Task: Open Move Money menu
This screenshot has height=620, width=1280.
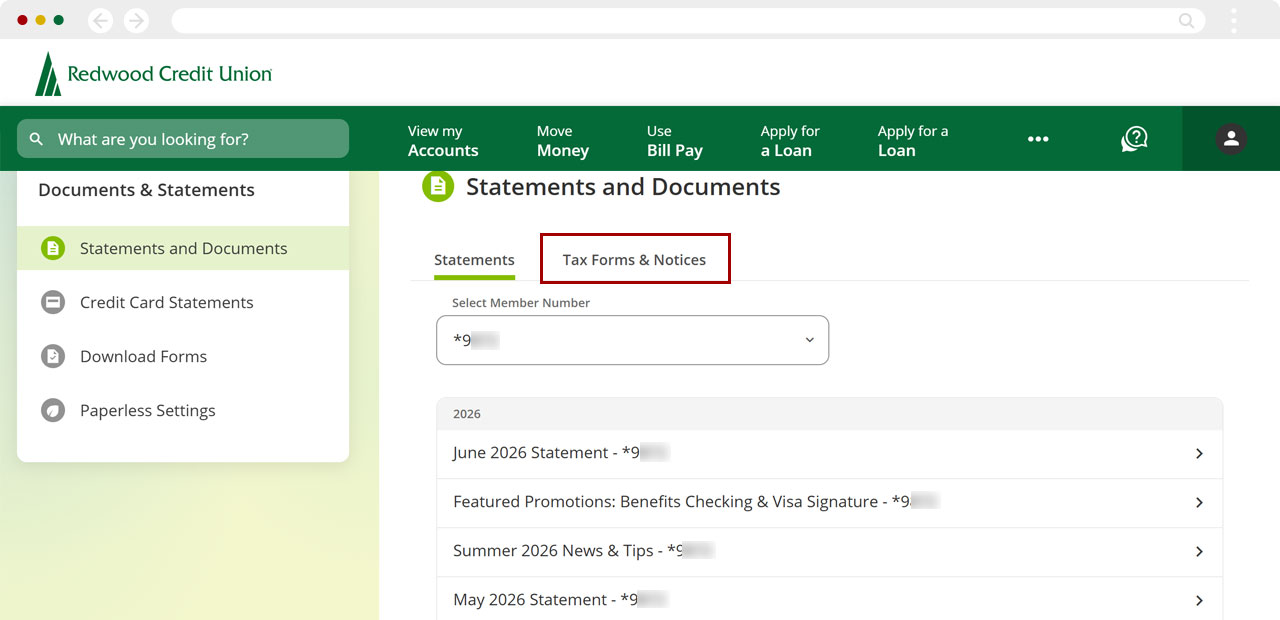Action: [x=563, y=141]
